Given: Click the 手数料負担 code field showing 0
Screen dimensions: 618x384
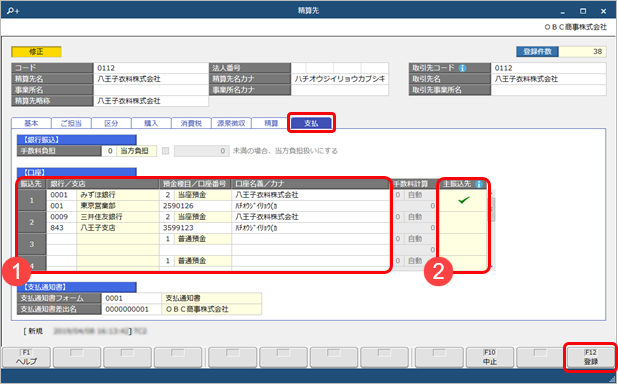Looking at the screenshot, I should coord(109,151).
